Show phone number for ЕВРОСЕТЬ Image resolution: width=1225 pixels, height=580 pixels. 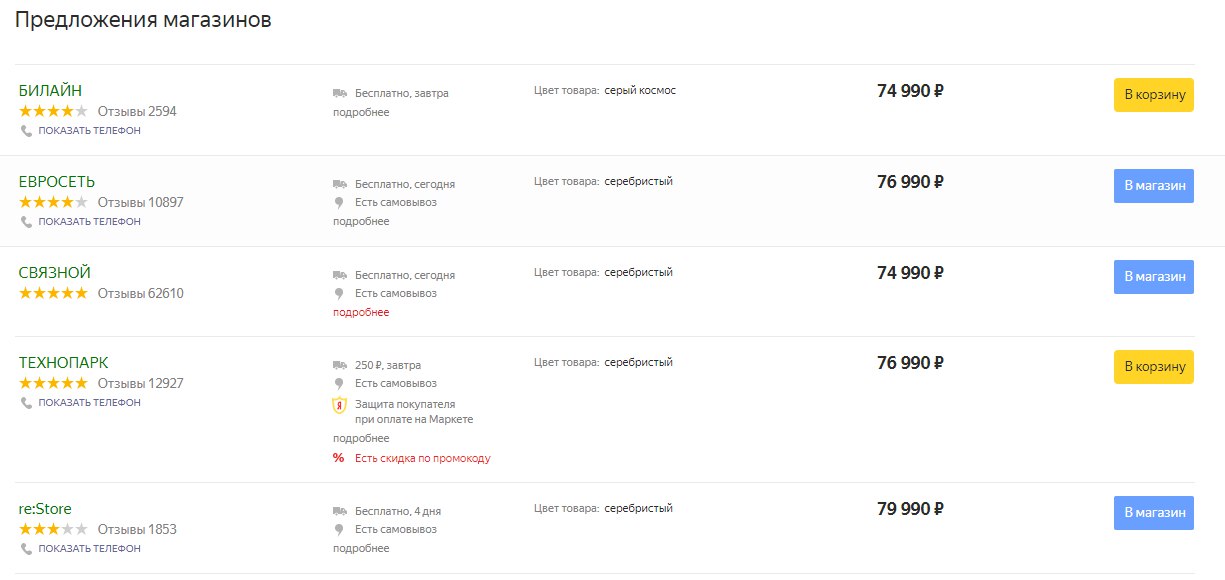pos(89,222)
